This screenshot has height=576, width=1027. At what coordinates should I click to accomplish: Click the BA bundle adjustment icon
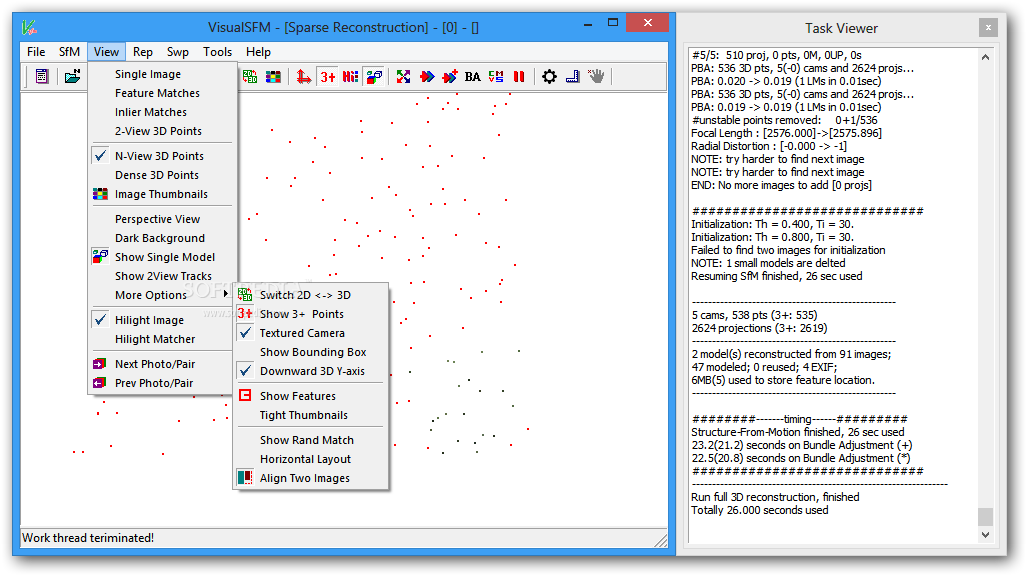click(x=473, y=77)
